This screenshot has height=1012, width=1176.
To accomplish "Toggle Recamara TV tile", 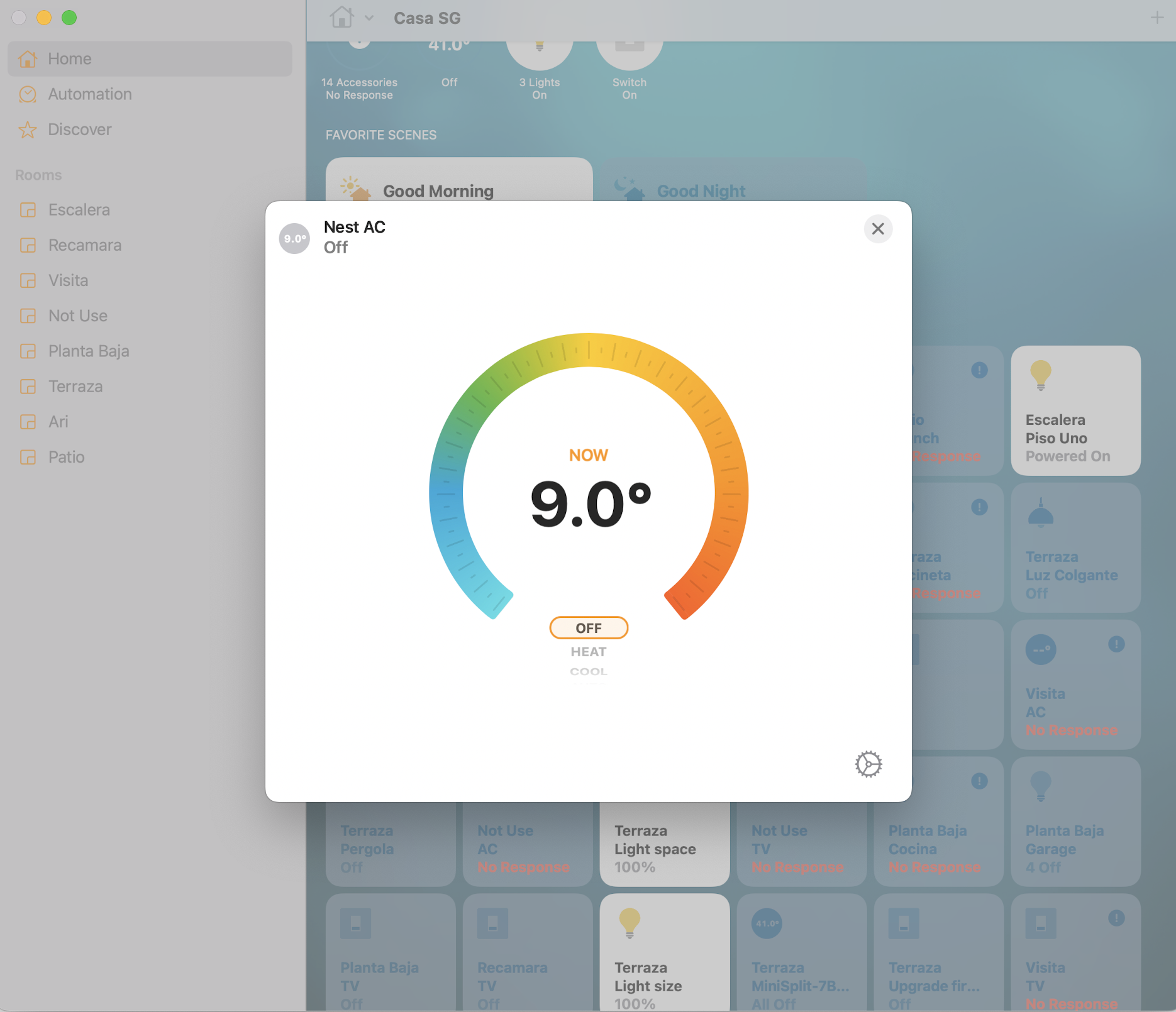I will pos(528,952).
